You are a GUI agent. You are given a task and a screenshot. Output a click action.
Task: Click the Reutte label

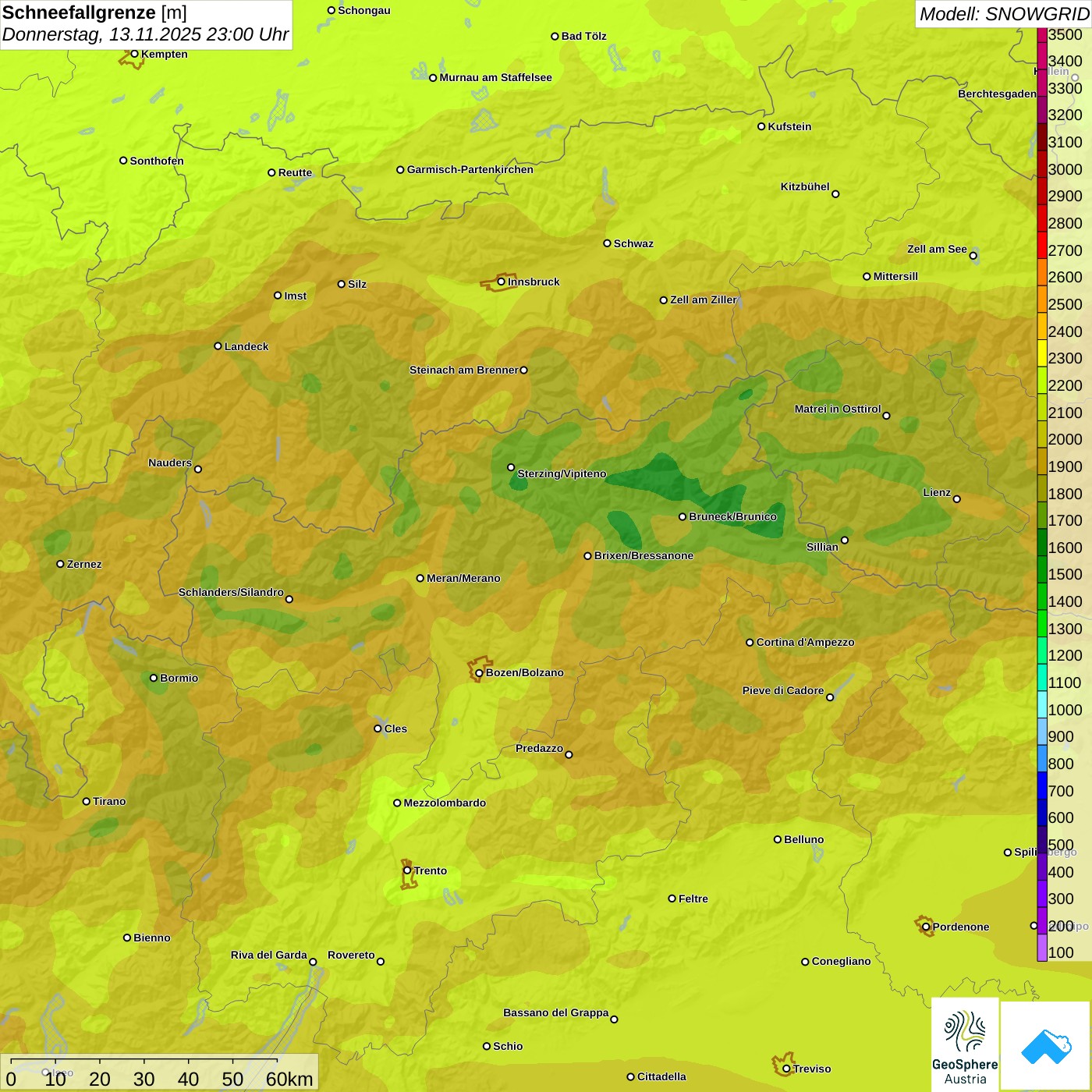[295, 172]
